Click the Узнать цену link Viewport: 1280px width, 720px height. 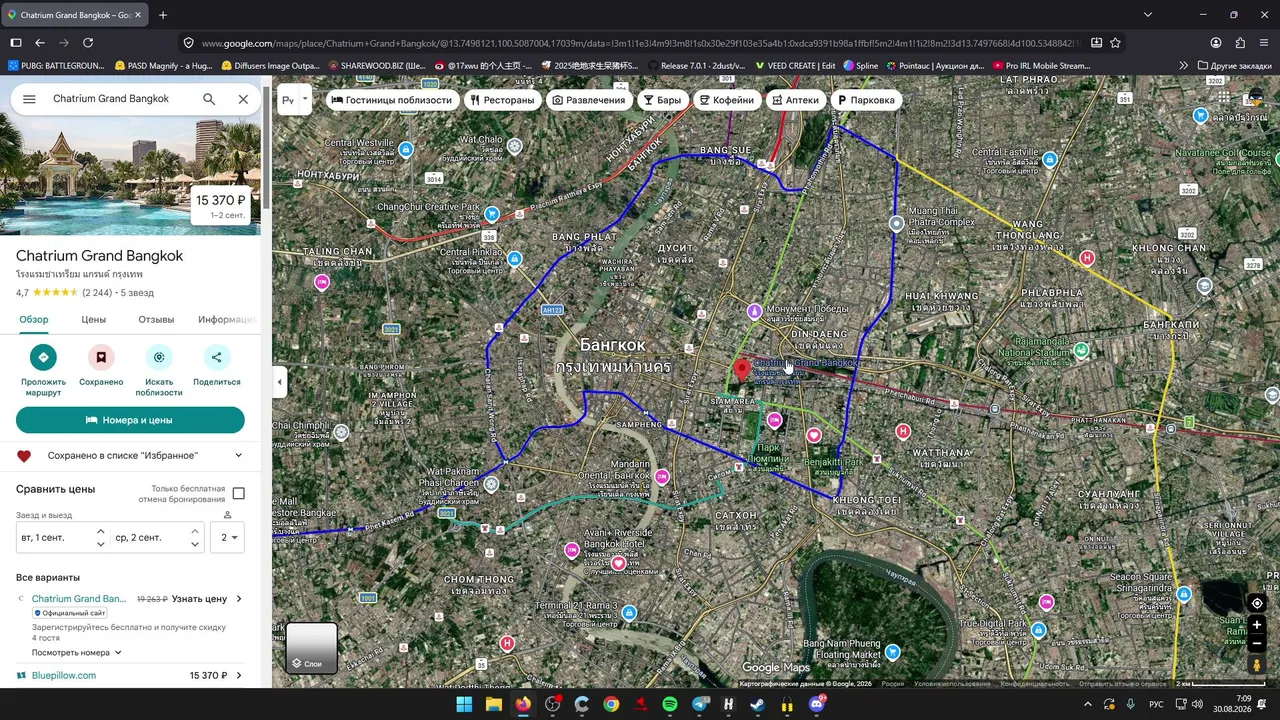click(x=199, y=599)
